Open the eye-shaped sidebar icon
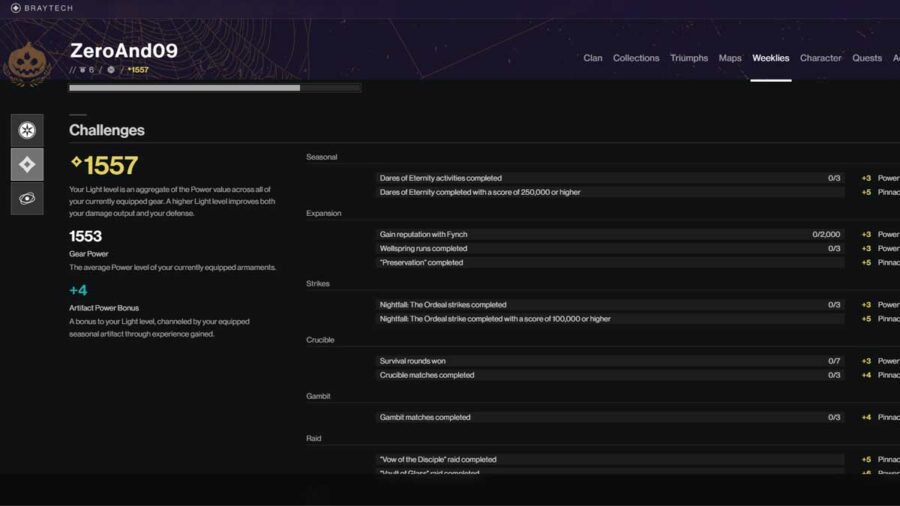 tap(27, 198)
